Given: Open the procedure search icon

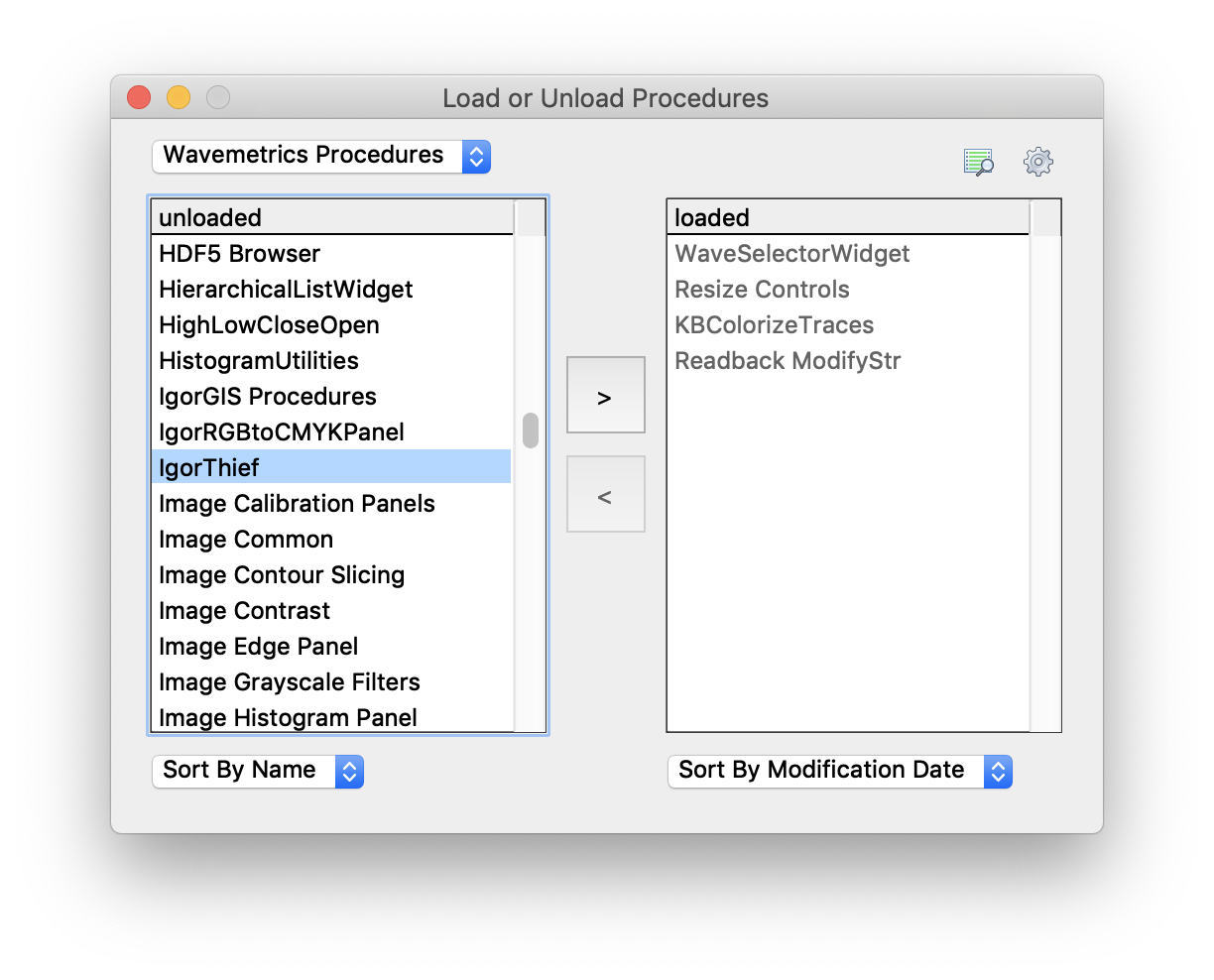Looking at the screenshot, I should click(978, 162).
